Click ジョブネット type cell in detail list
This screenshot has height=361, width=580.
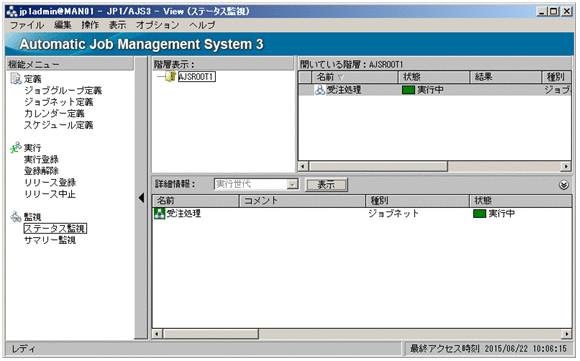click(393, 213)
